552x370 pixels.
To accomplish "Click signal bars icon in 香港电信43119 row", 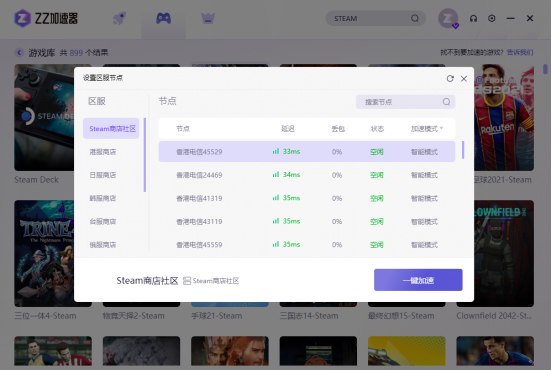I will [x=276, y=221].
